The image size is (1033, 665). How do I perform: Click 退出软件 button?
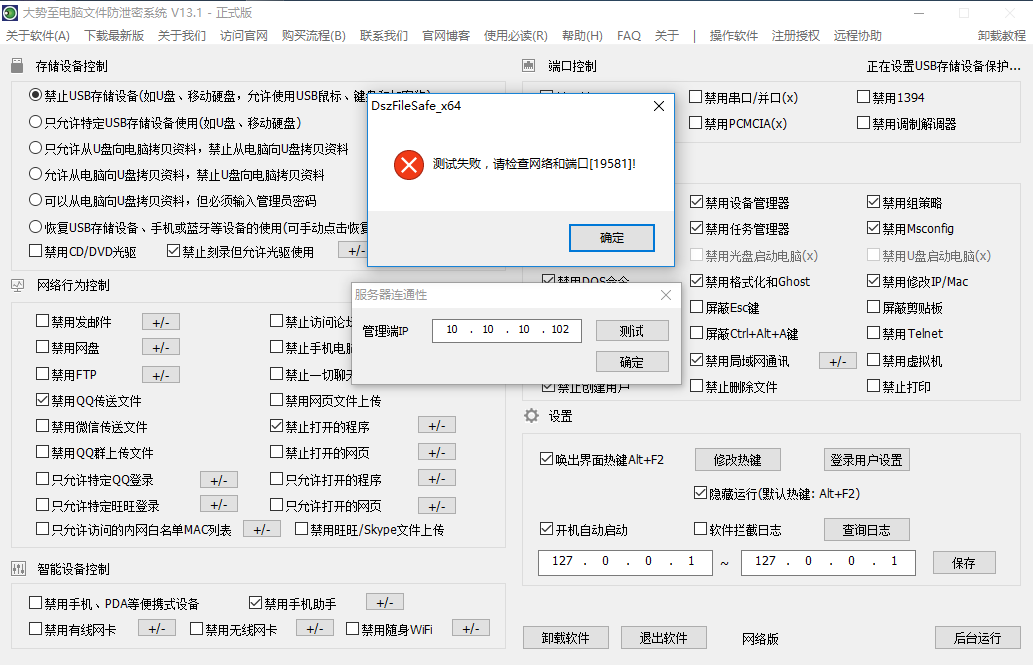pyautogui.click(x=663, y=638)
